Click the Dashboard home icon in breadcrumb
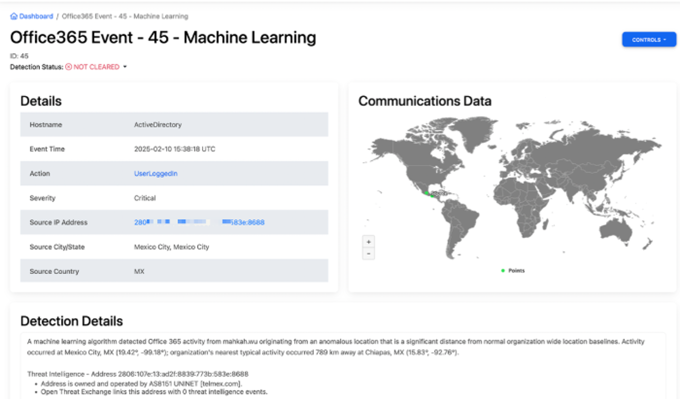 pos(14,16)
